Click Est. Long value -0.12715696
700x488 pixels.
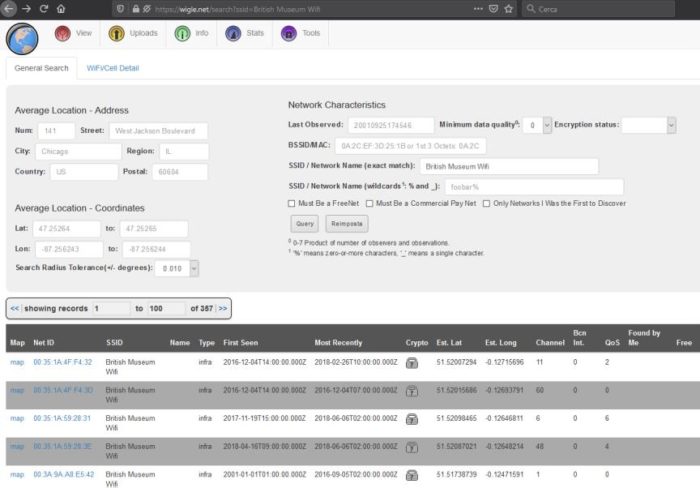coord(504,362)
